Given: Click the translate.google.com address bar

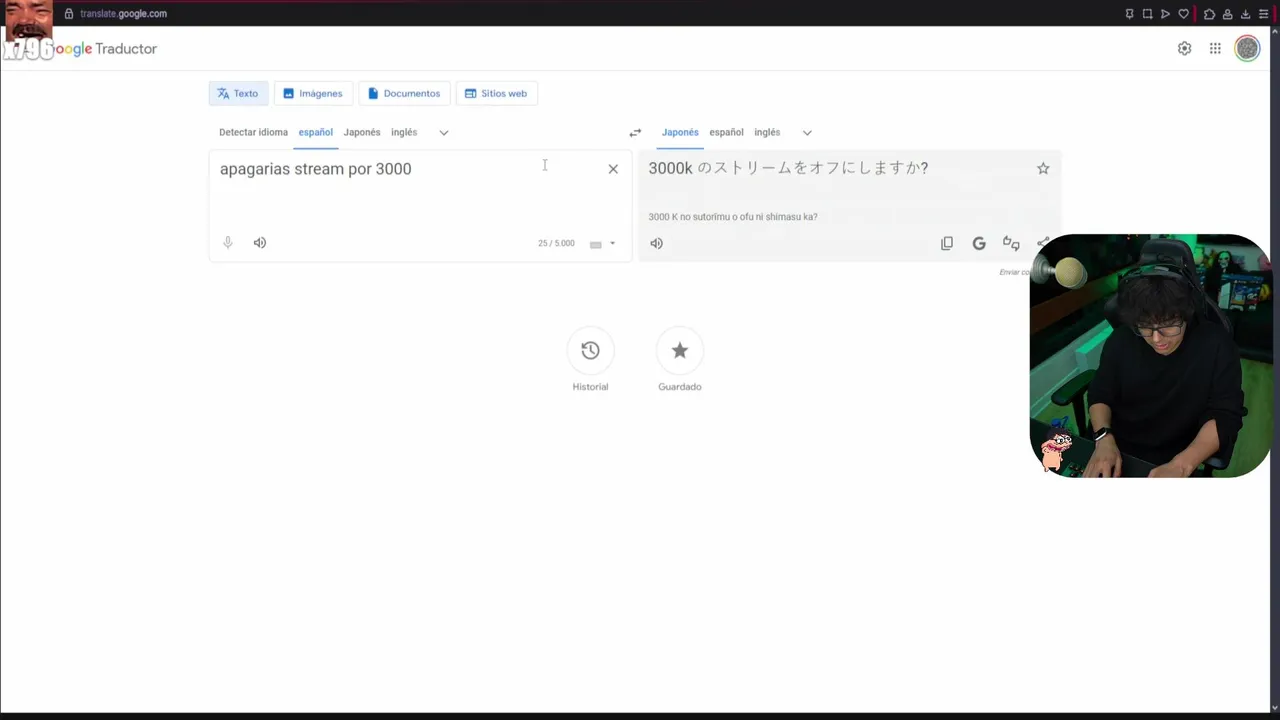Looking at the screenshot, I should (x=122, y=13).
